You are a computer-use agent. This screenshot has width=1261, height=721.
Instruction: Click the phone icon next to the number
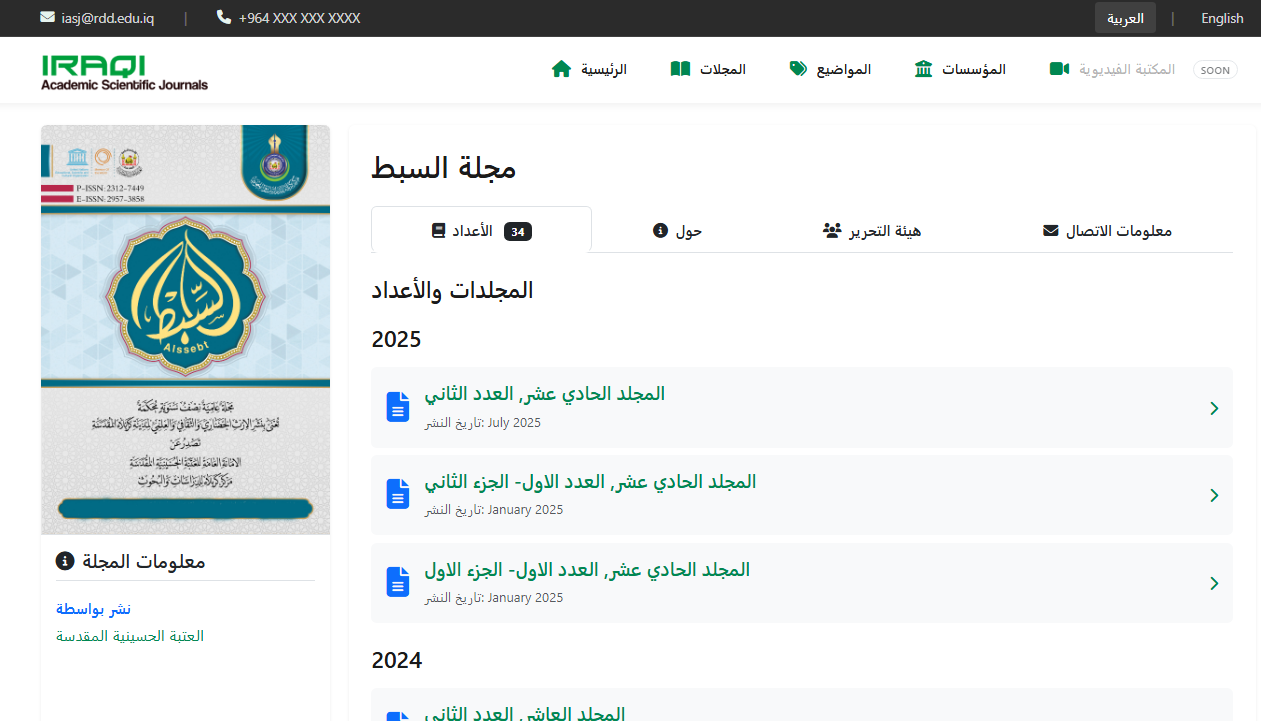(222, 17)
